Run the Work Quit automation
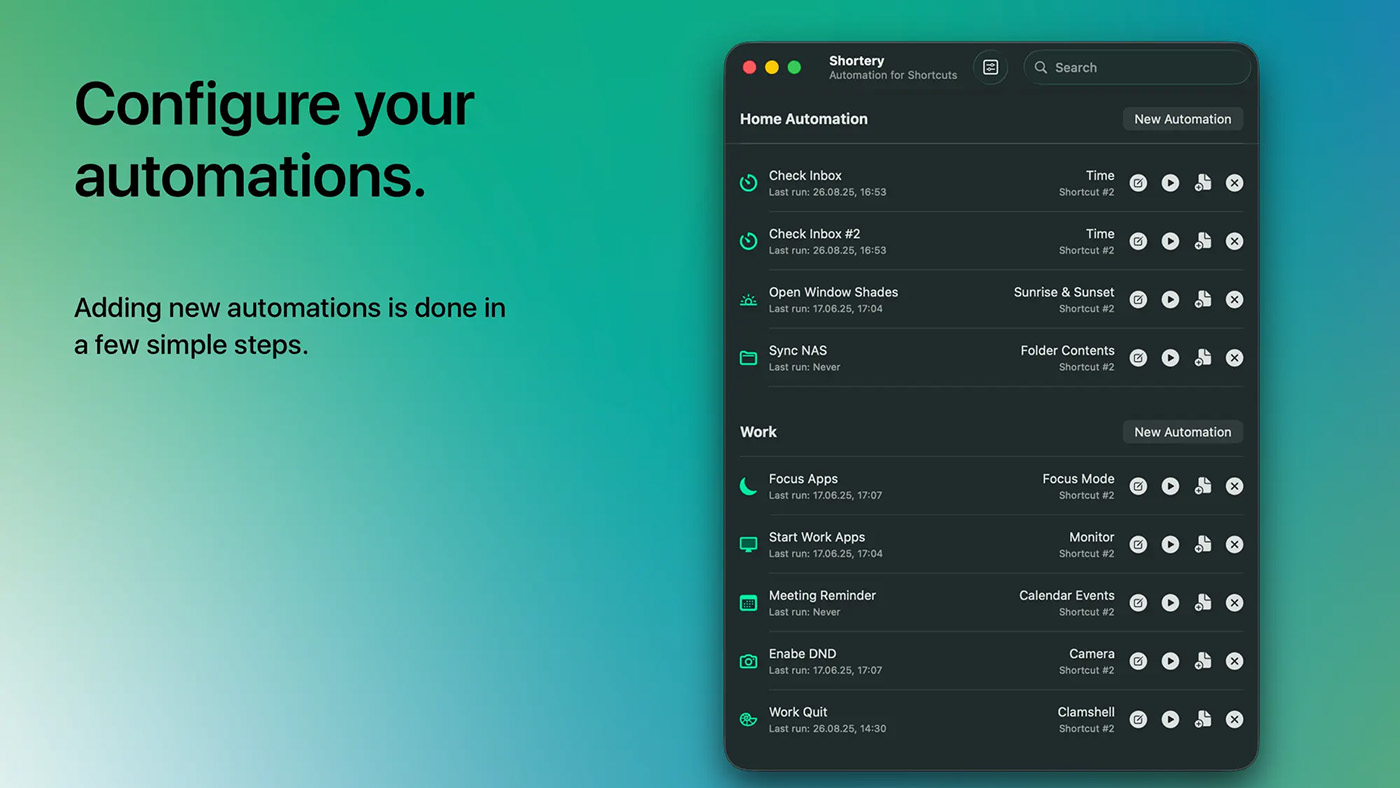 click(x=1170, y=720)
